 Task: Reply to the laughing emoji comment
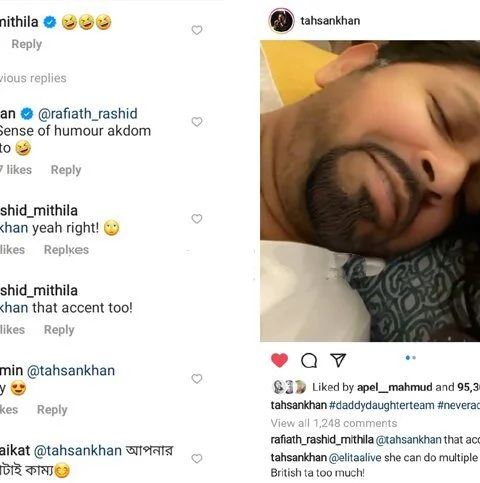pos(27,44)
